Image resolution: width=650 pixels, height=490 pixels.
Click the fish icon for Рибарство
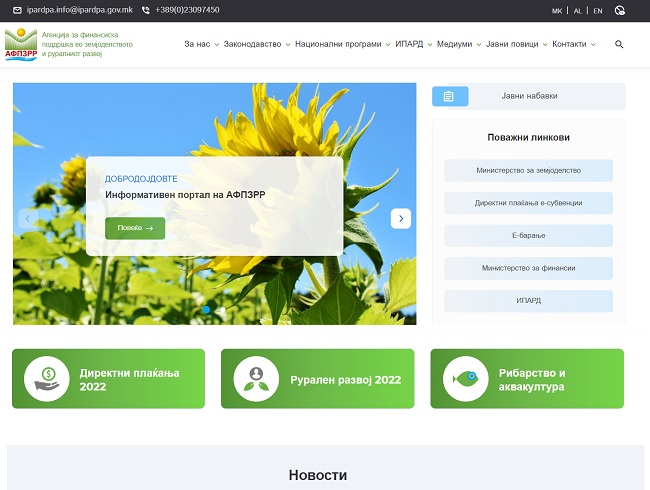point(464,379)
